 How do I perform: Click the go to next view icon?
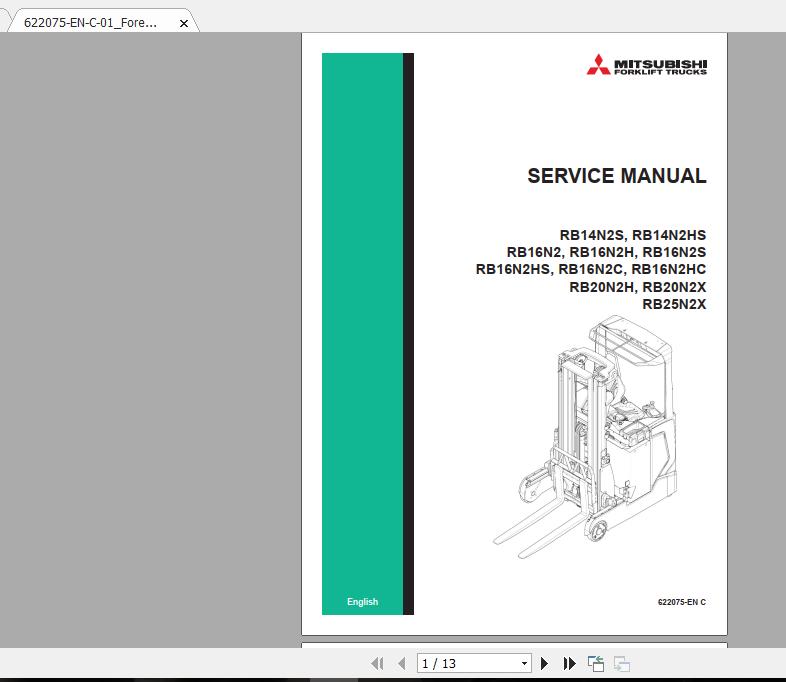click(x=622, y=663)
